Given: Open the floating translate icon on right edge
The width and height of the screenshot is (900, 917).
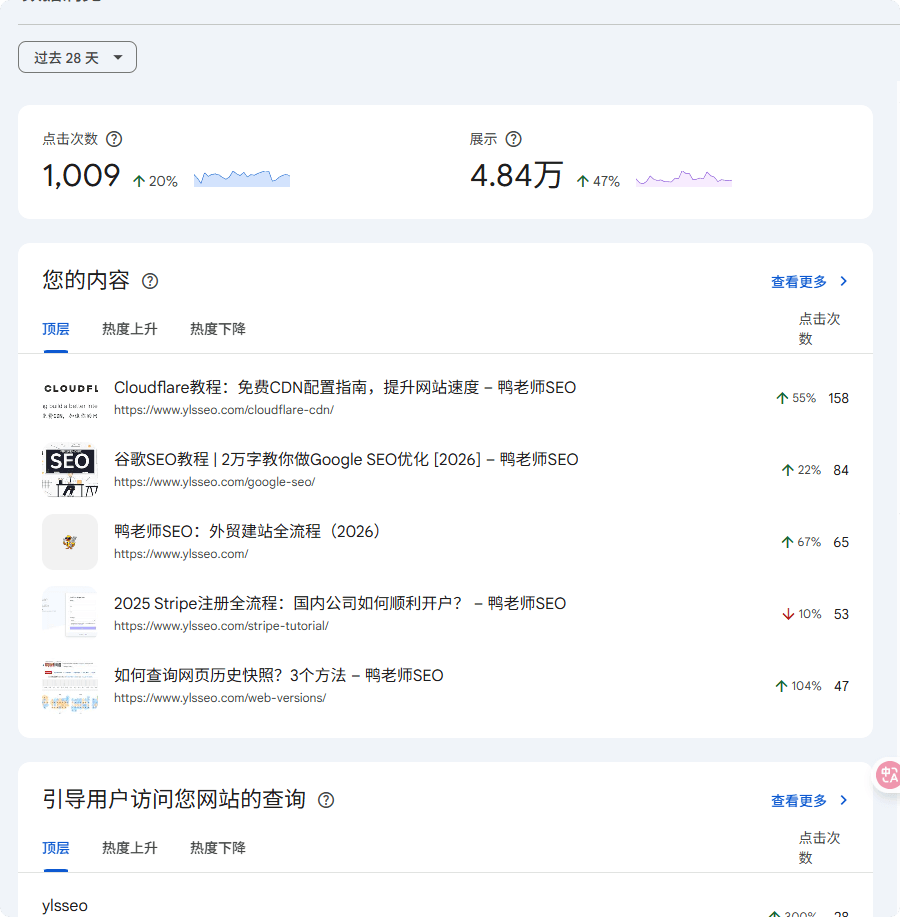Looking at the screenshot, I should [x=888, y=775].
